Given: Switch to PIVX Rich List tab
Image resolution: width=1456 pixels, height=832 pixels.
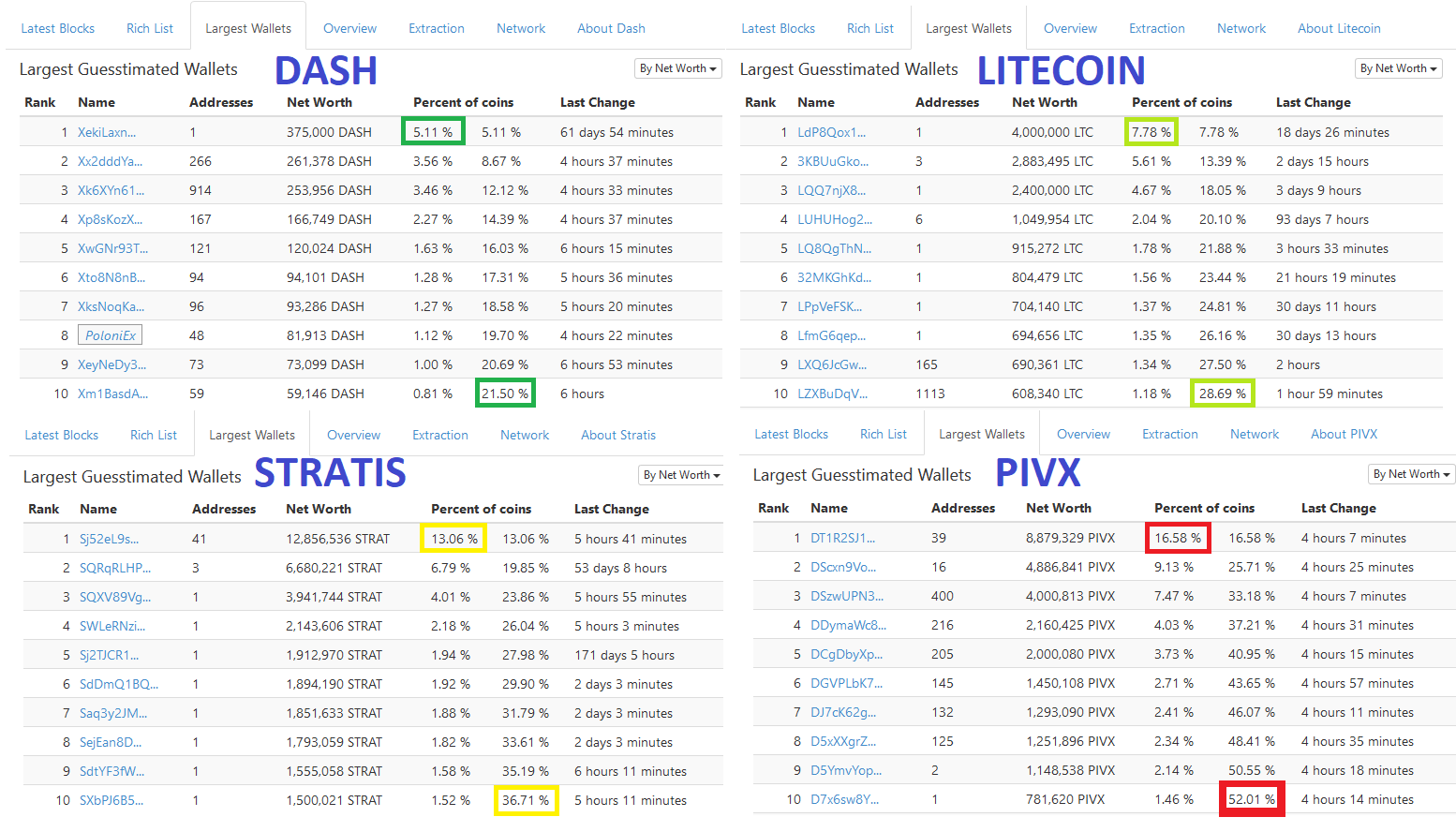Looking at the screenshot, I should 884,434.
